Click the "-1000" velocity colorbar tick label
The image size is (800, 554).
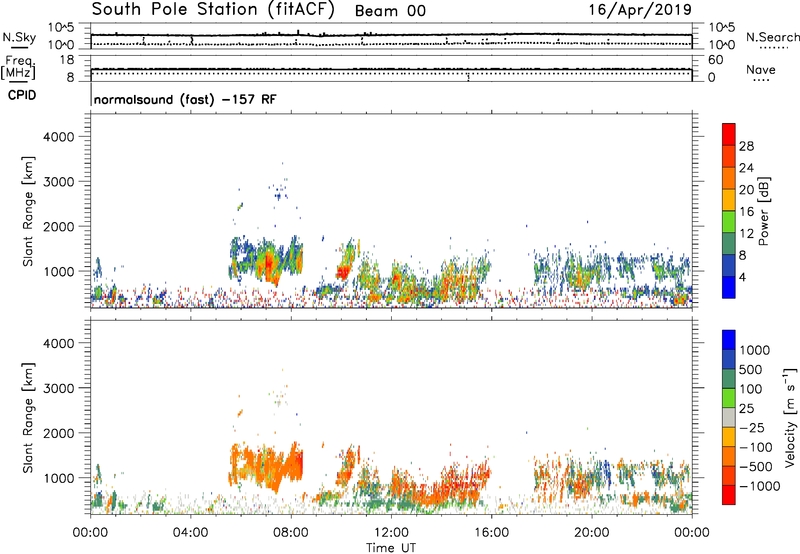[759, 486]
